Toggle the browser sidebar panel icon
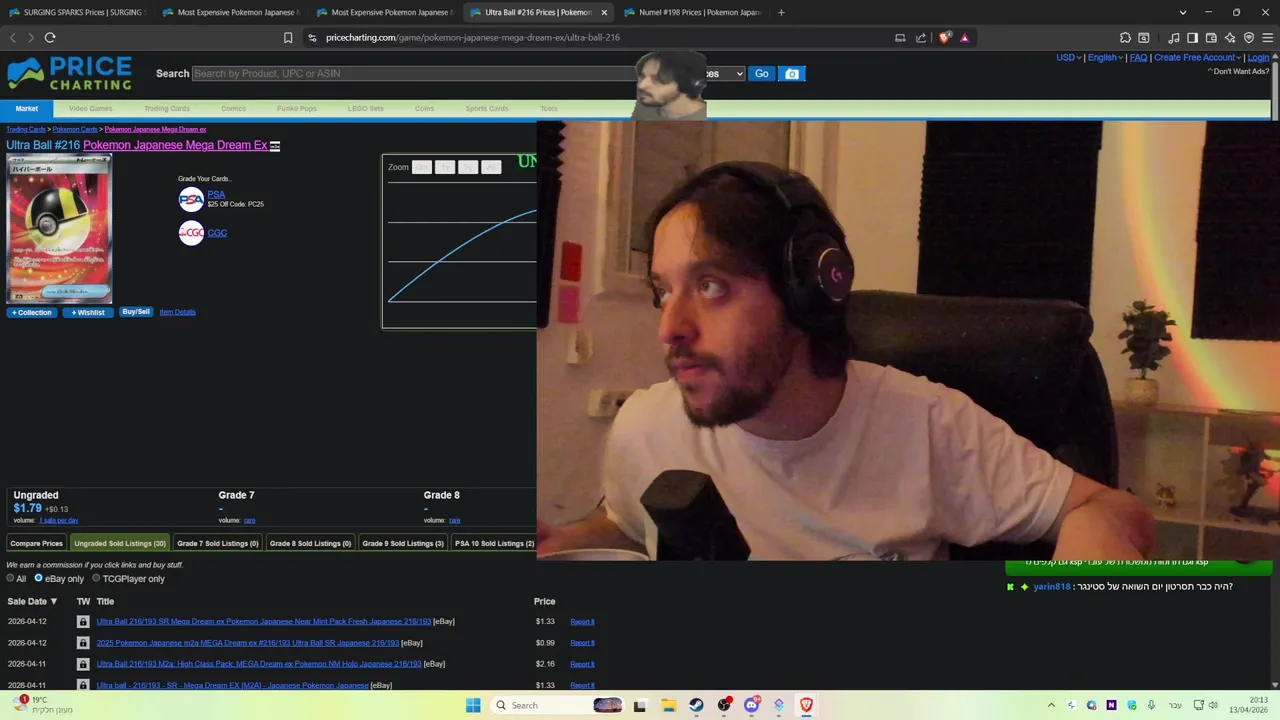Image resolution: width=1280 pixels, height=720 pixels. [1192, 38]
